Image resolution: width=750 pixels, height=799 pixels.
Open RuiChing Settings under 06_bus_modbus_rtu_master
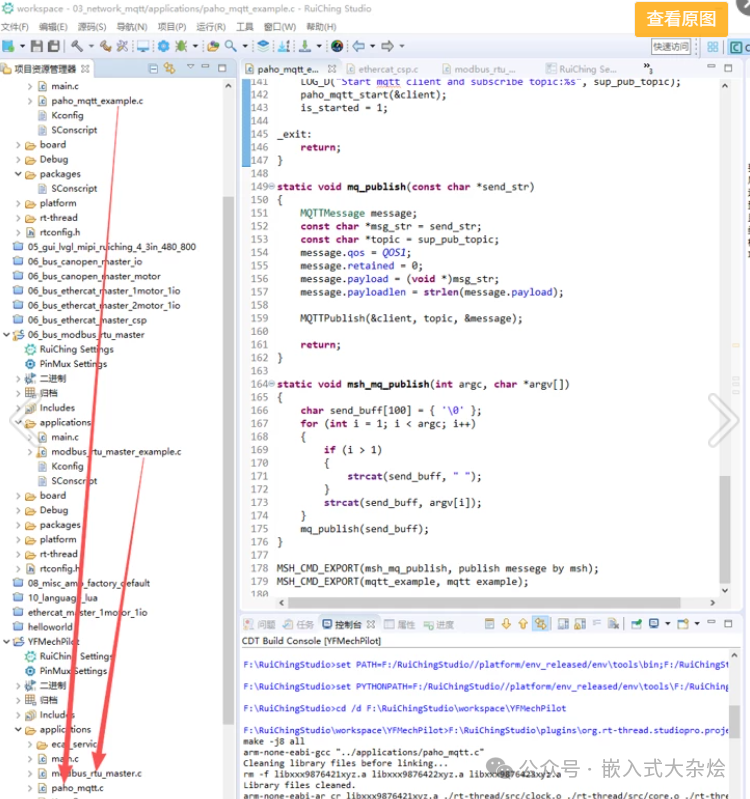click(x=76, y=350)
